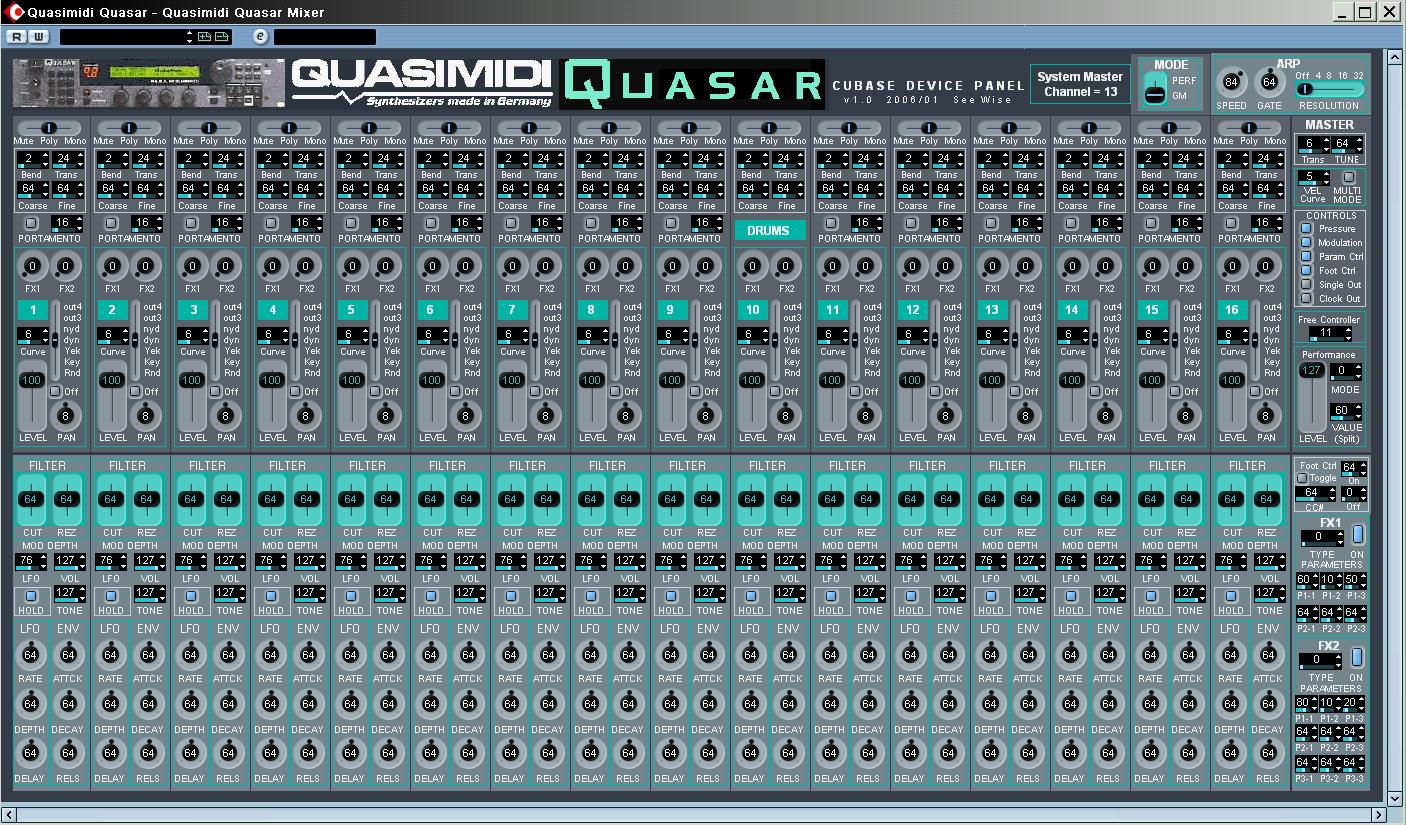This screenshot has width=1406, height=825.
Task: Click the remove preset minus icon
Action: pyautogui.click(x=222, y=37)
